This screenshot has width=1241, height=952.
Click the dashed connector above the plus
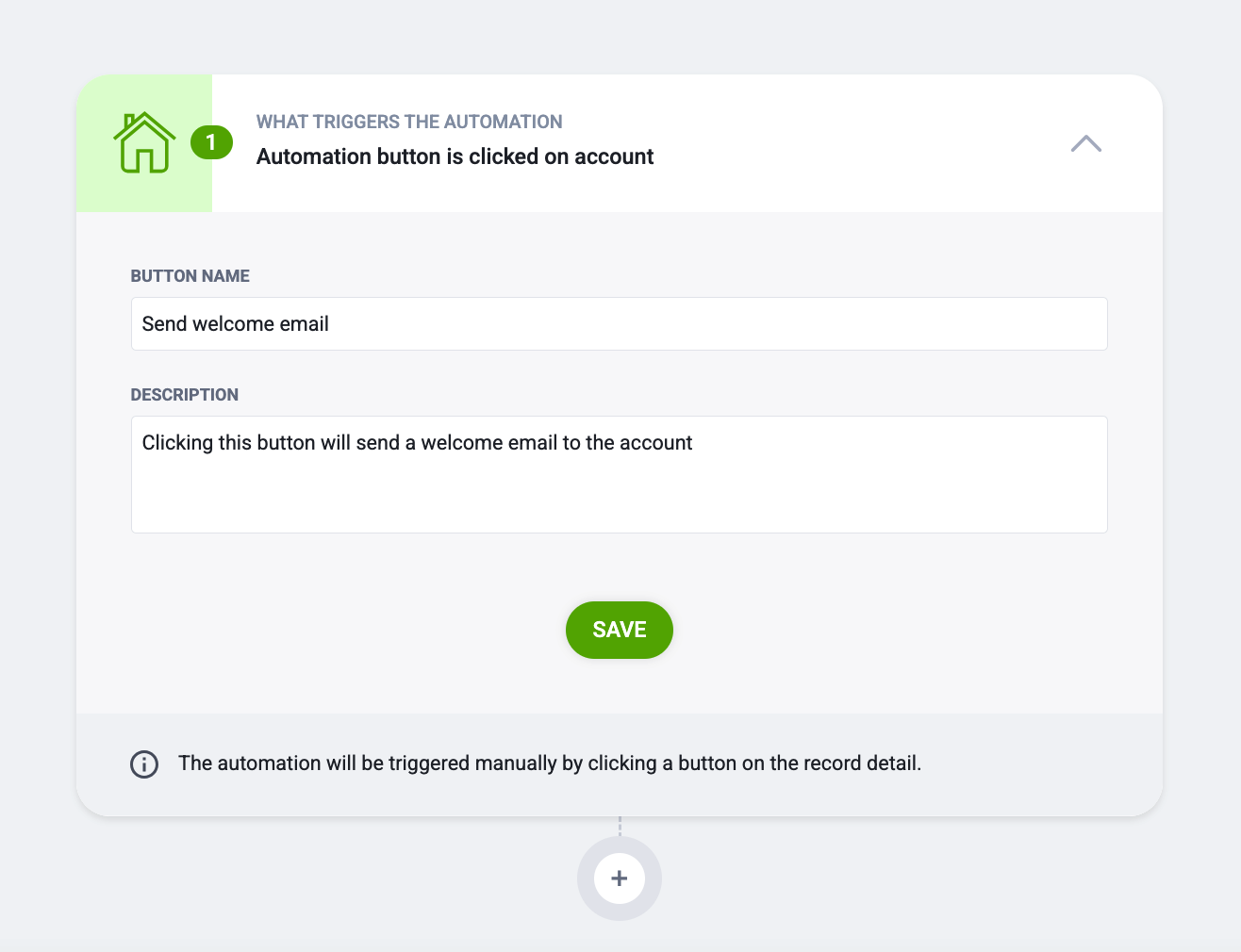coord(620,826)
